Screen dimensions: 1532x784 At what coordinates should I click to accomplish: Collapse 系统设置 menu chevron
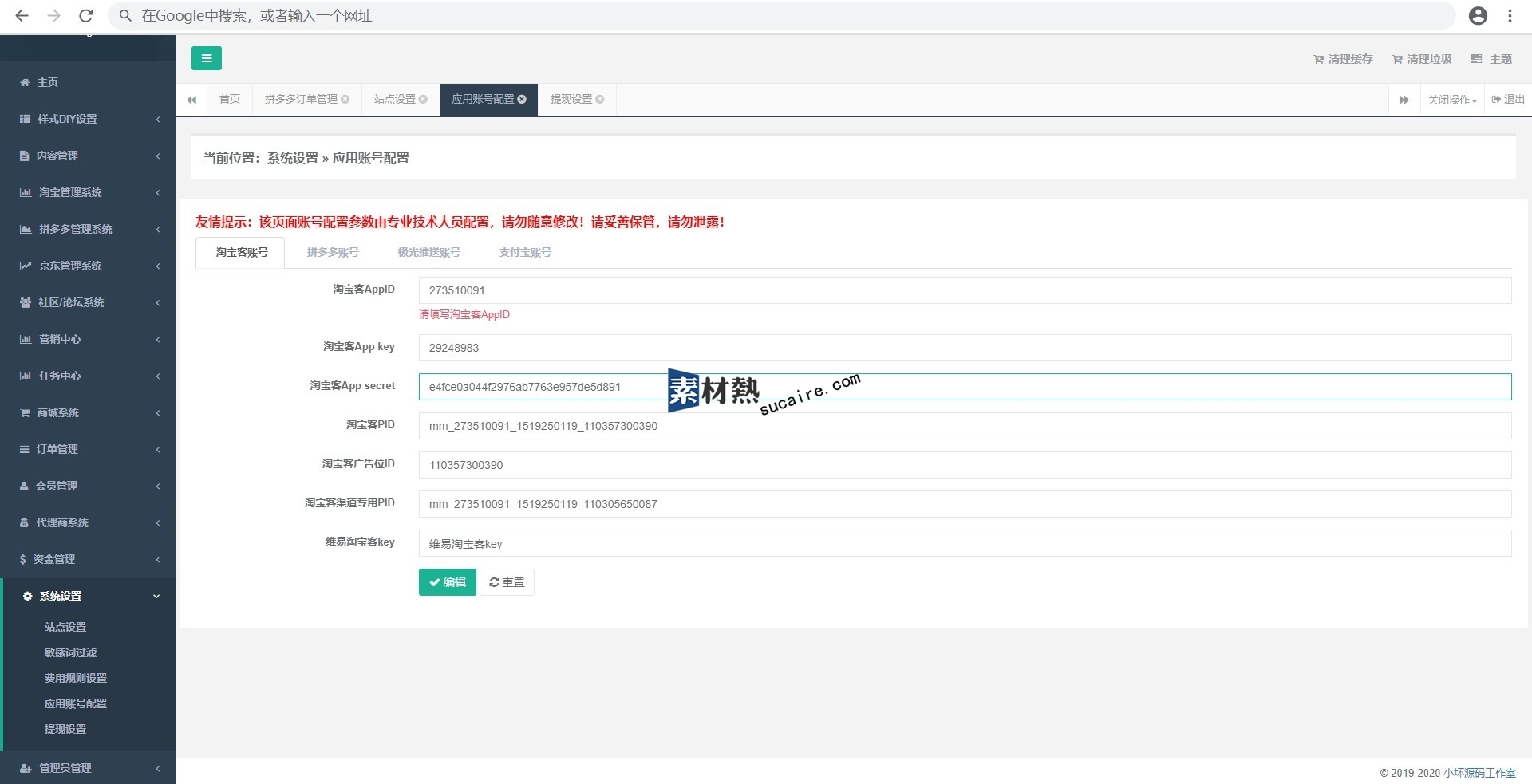[156, 596]
